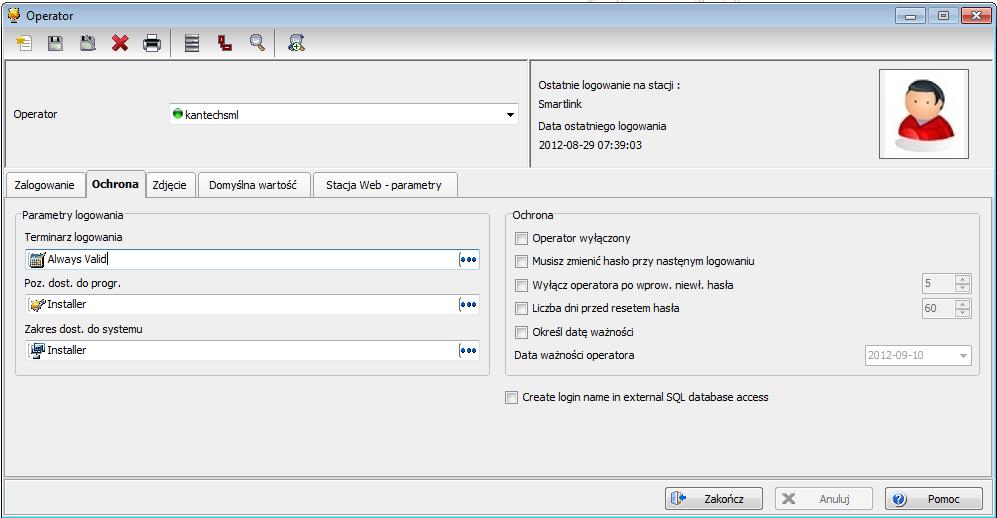Viewport: 997px width, 518px height.
Task: Click the red X Delete icon
Action: (x=120, y=43)
